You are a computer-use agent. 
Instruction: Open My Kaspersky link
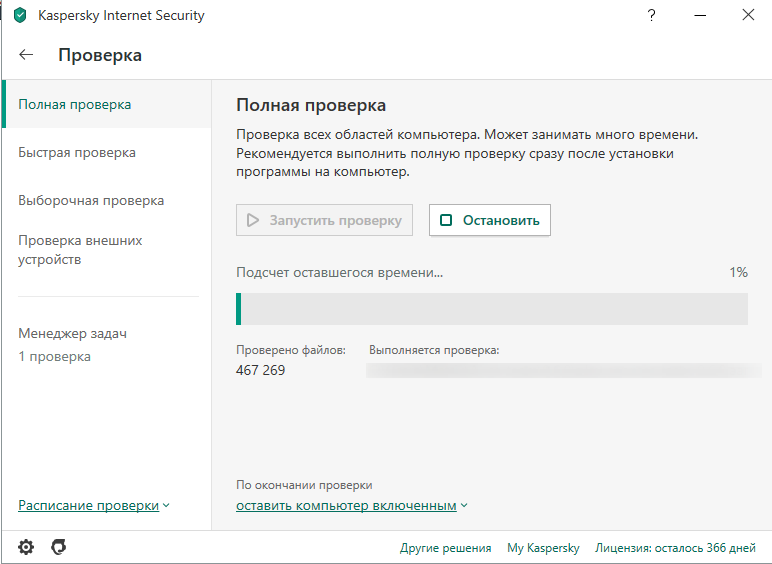[544, 548]
